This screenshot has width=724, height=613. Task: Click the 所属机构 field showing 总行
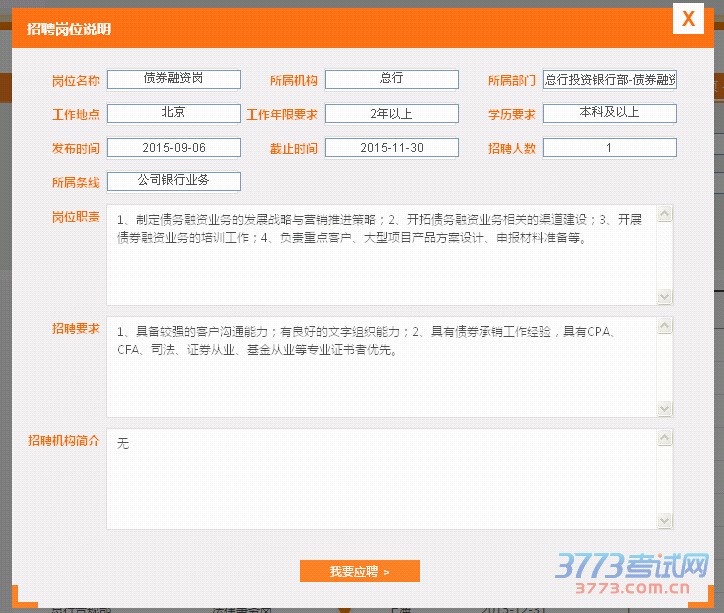(x=392, y=79)
